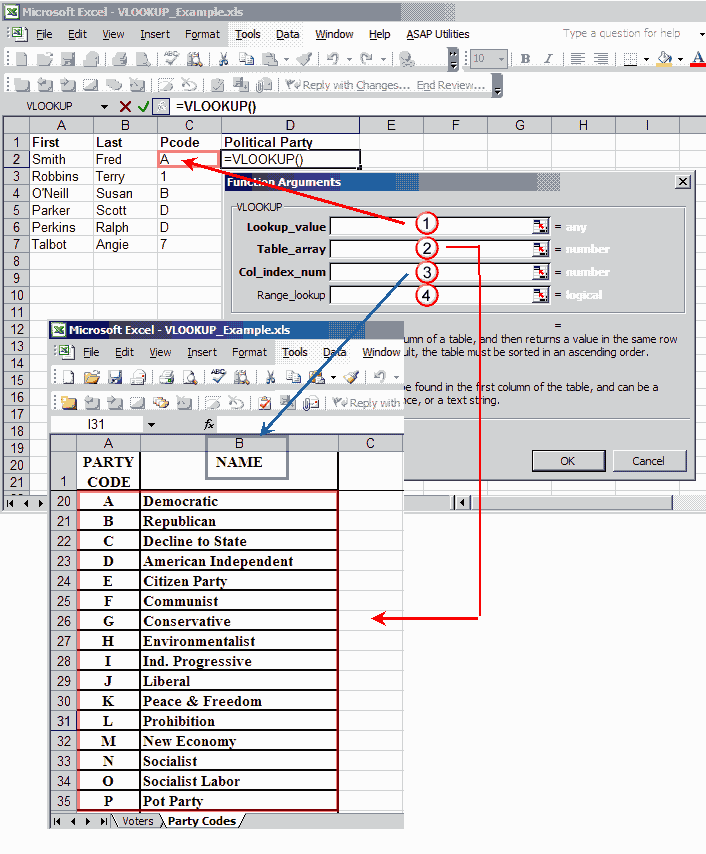Select Format Painter brush in lower window
The height and width of the screenshot is (854, 706).
pyautogui.click(x=350, y=377)
